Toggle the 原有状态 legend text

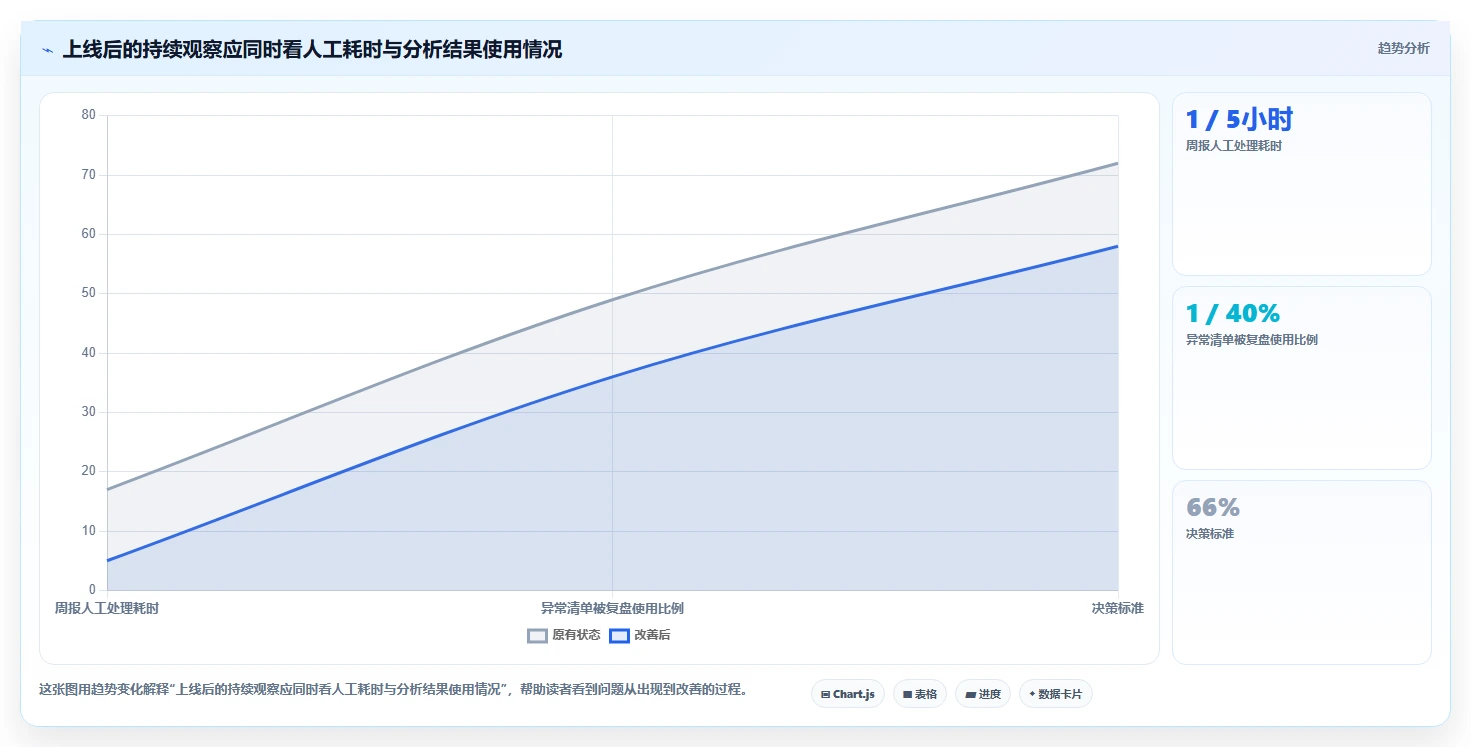(576, 635)
